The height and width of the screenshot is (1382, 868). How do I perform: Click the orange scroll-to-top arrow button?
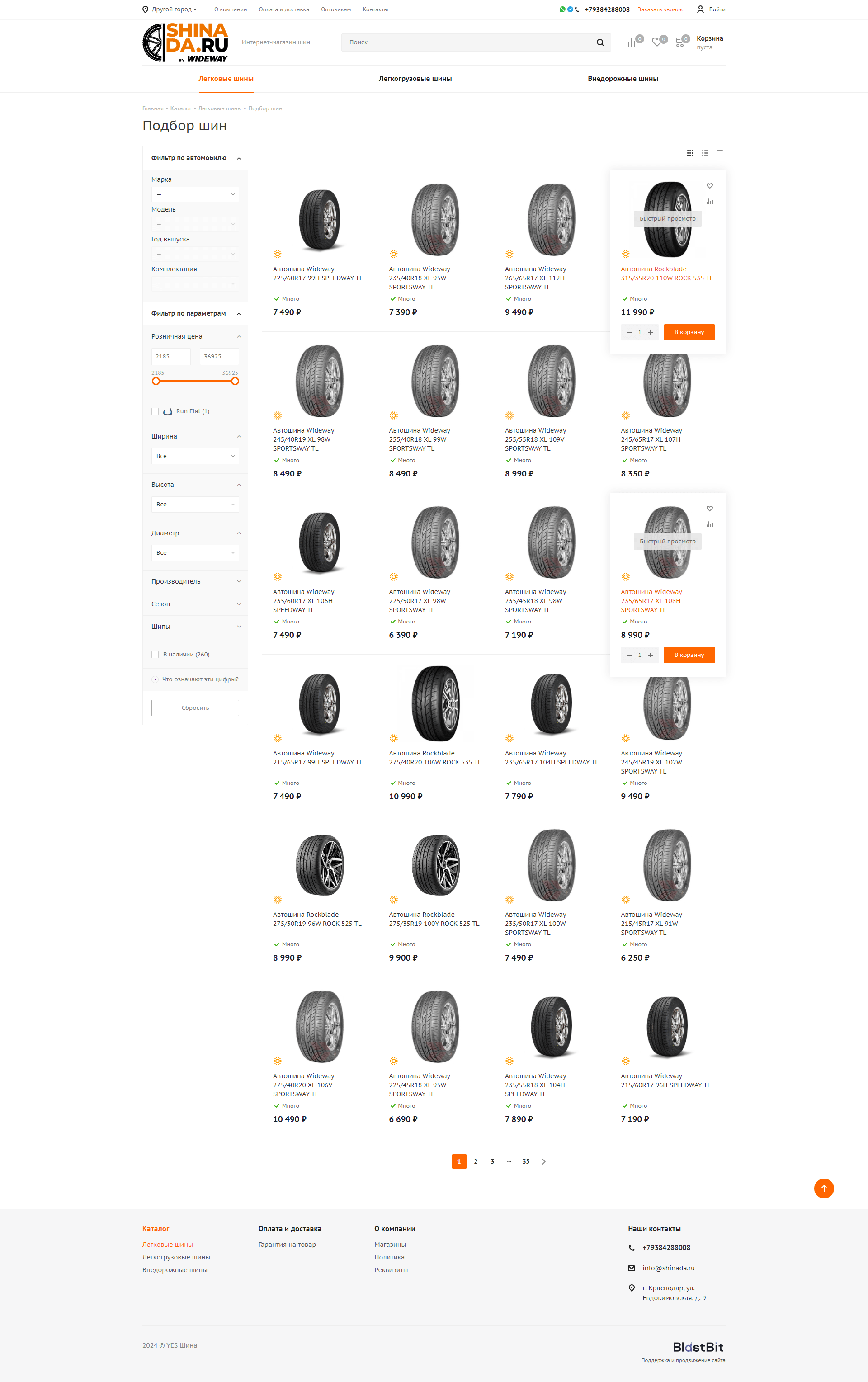coord(824,1188)
